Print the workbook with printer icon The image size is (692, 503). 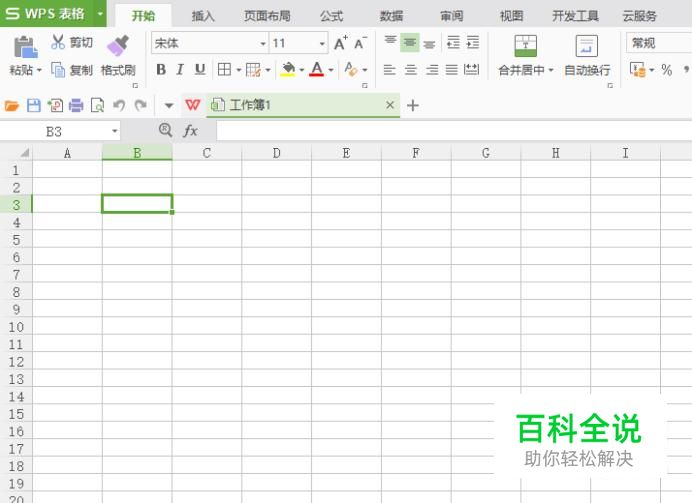[x=76, y=105]
